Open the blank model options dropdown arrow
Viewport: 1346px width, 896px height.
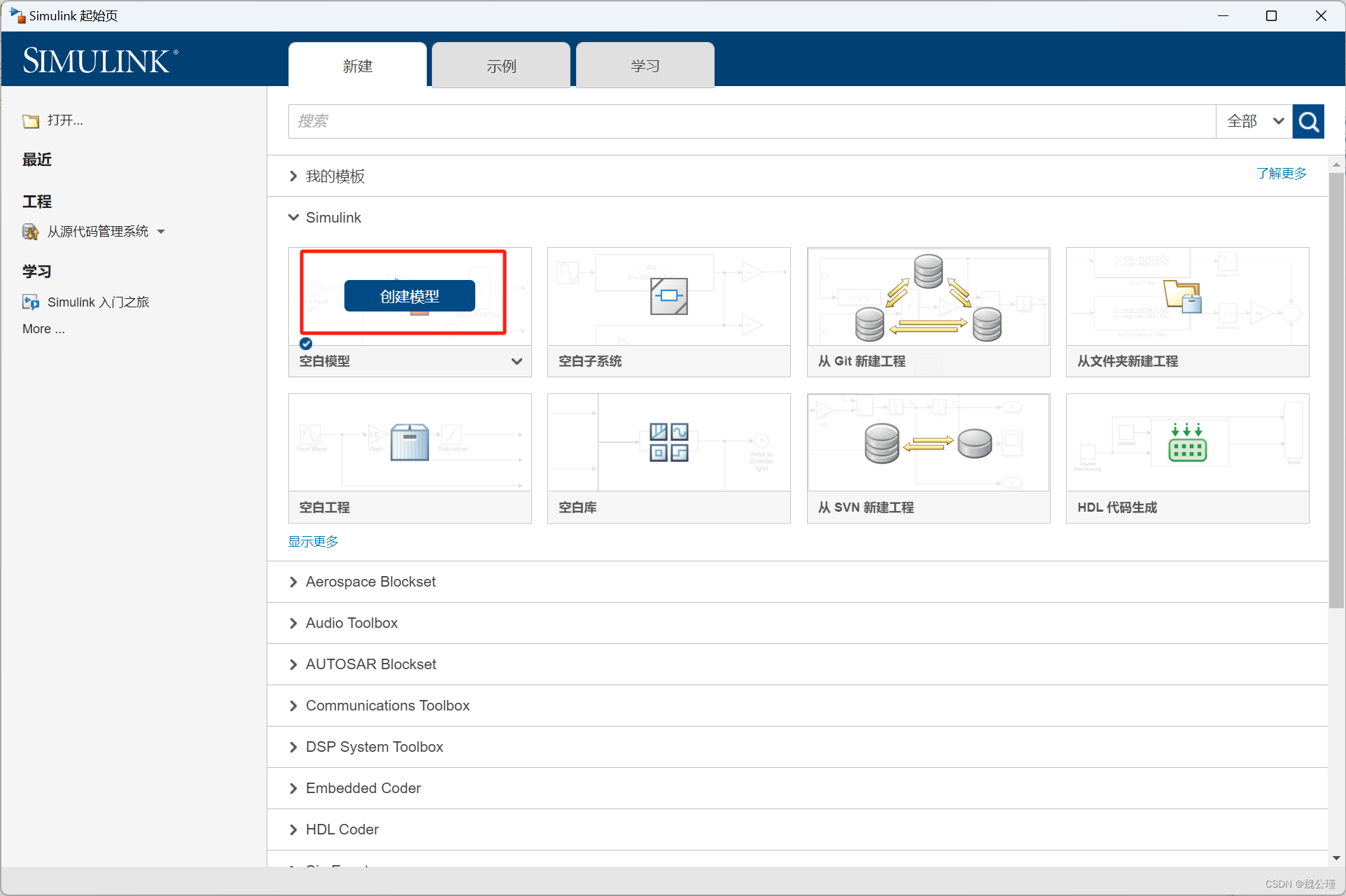coord(517,361)
